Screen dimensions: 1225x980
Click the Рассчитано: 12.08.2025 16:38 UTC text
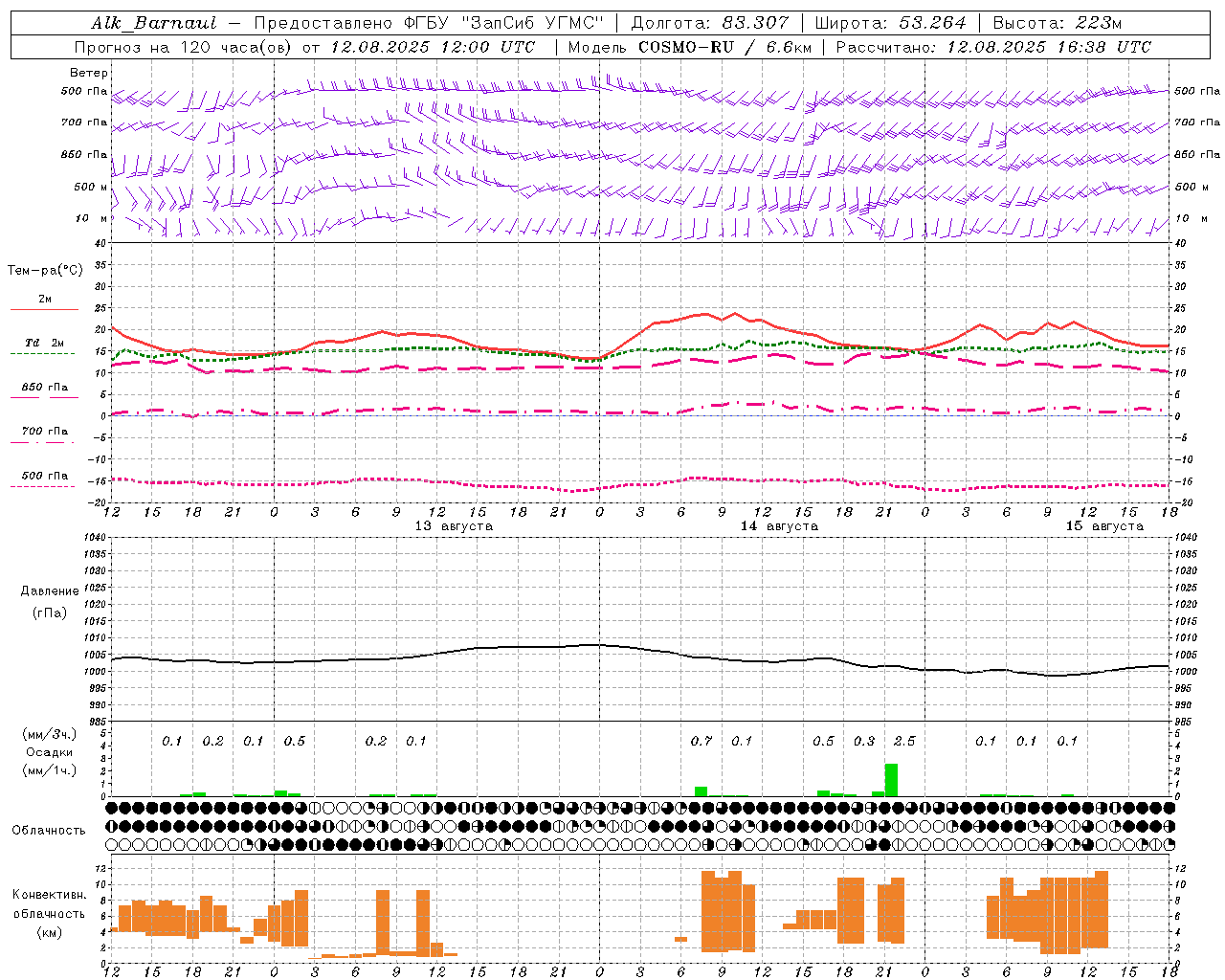(993, 47)
